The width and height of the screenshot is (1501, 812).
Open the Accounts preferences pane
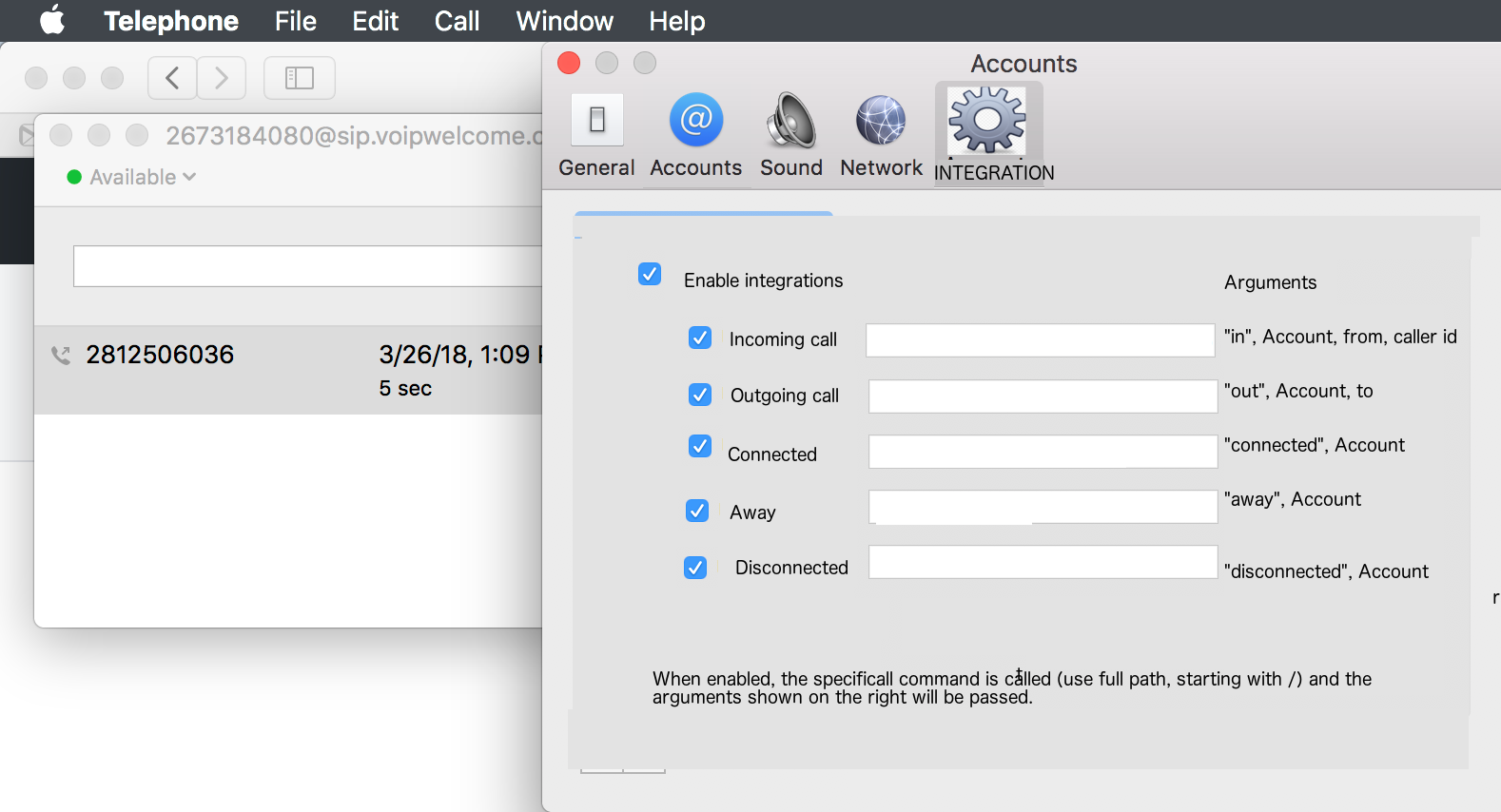point(696,135)
